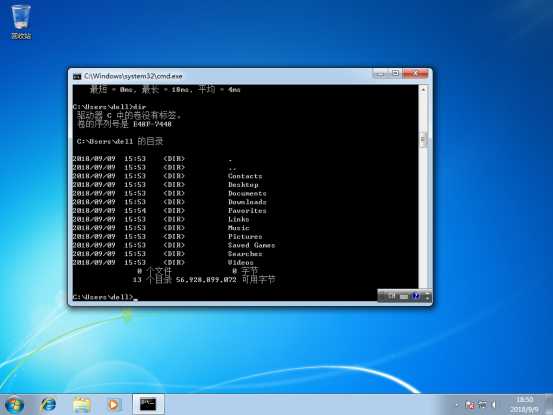Viewport: 553px width, 415px height.
Task: Open the taskbar clock and date
Action: pos(524,405)
